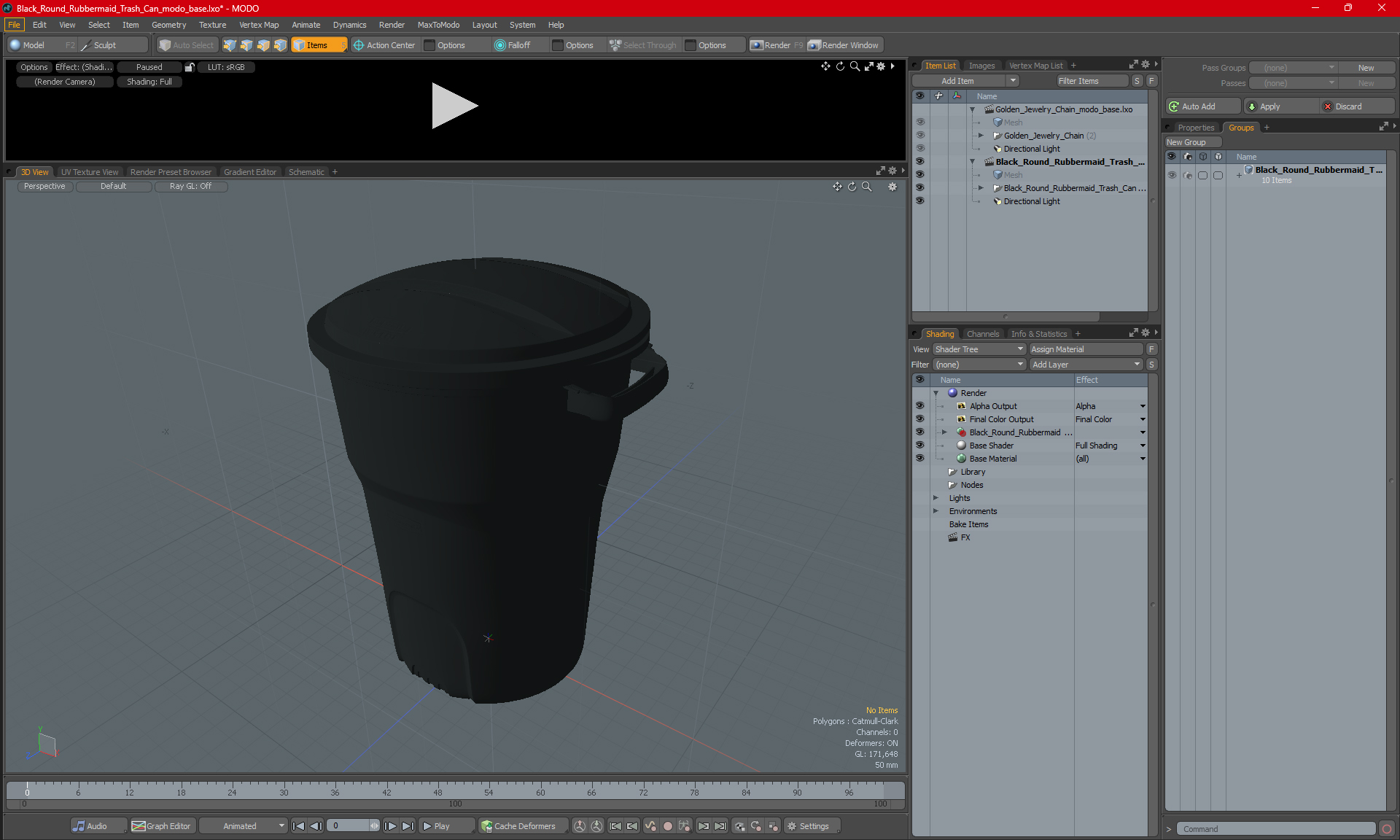The width and height of the screenshot is (1400, 840).
Task: Switch to the Schematic tab
Action: [306, 172]
